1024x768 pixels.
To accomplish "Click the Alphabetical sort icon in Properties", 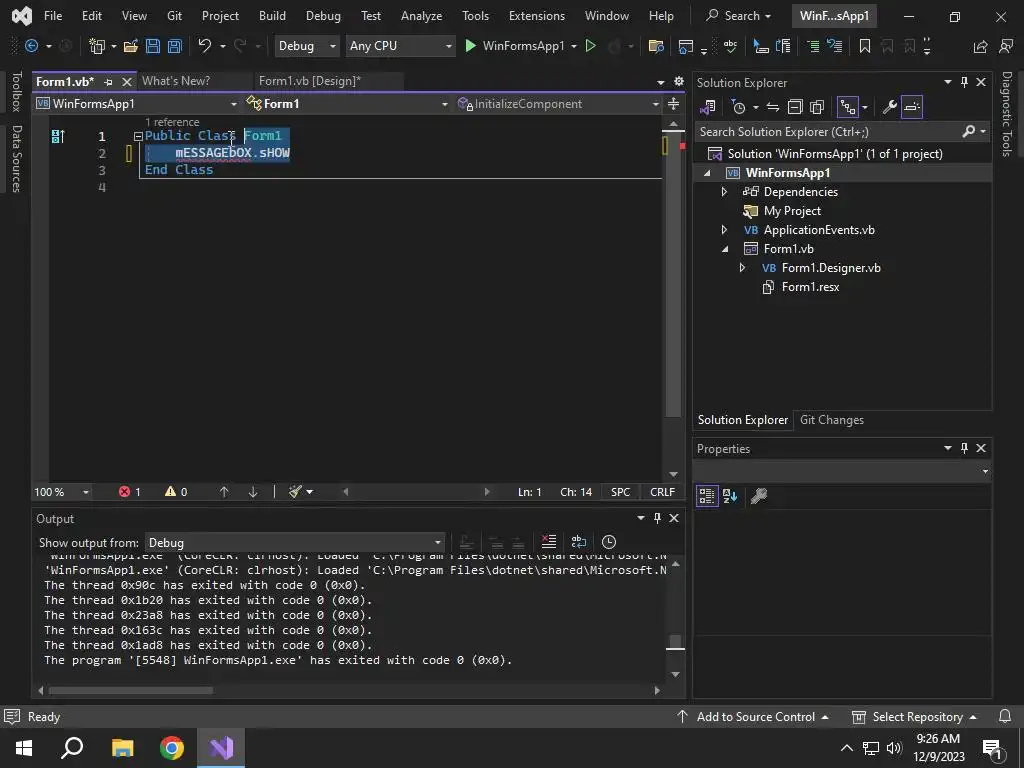I will pyautogui.click(x=730, y=496).
